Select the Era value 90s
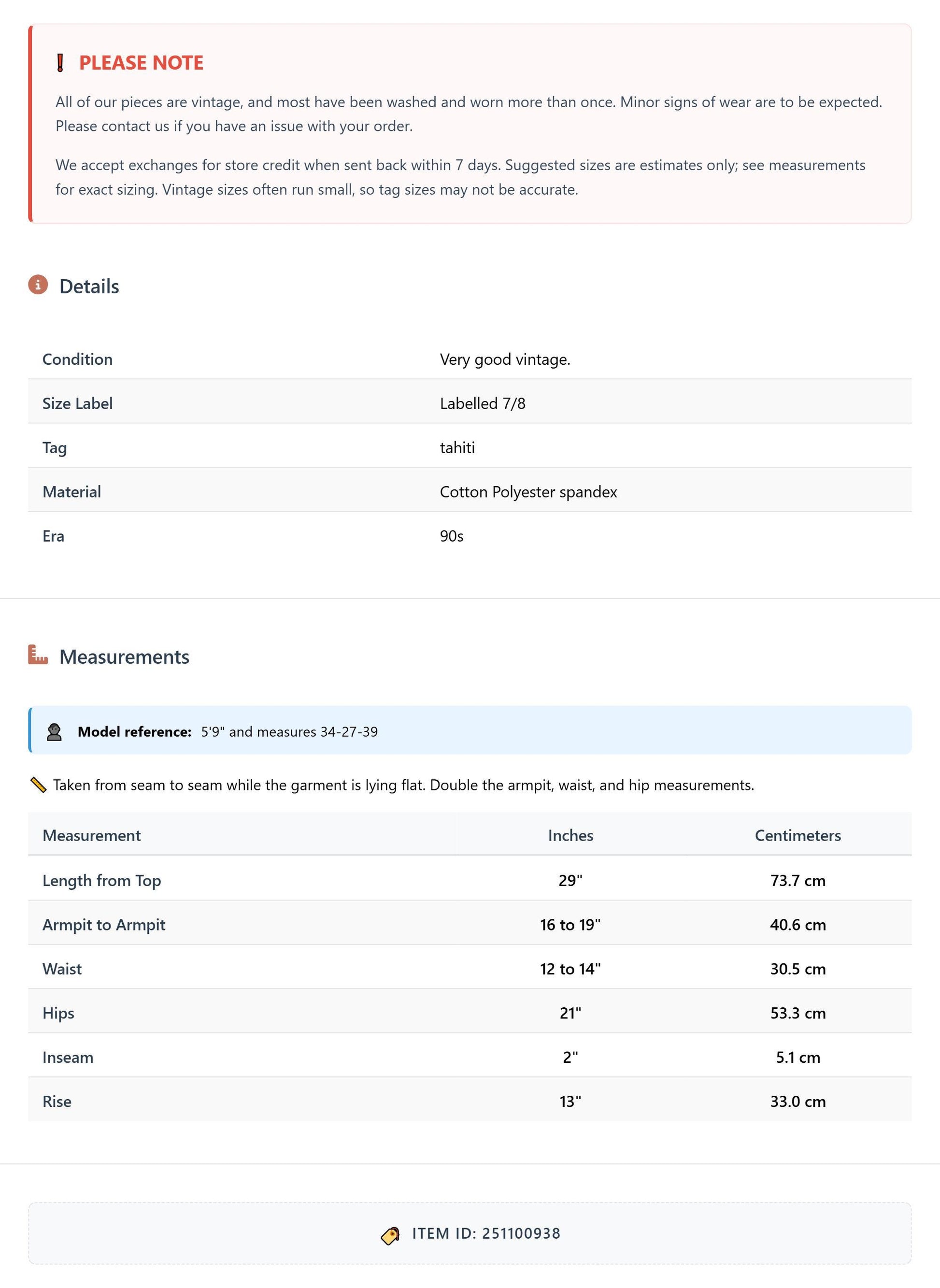Image resolution: width=940 pixels, height=1288 pixels. tap(452, 536)
